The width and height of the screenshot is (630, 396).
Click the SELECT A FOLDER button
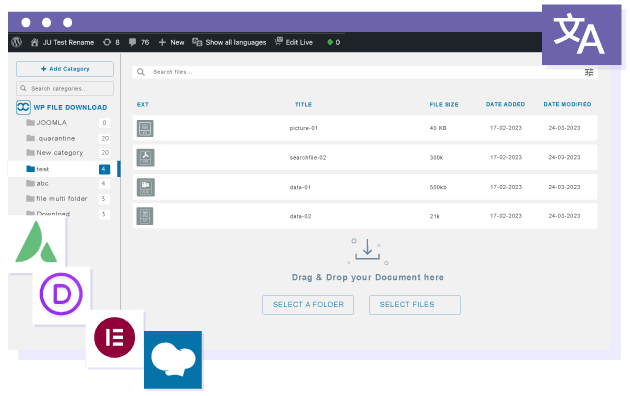click(308, 305)
